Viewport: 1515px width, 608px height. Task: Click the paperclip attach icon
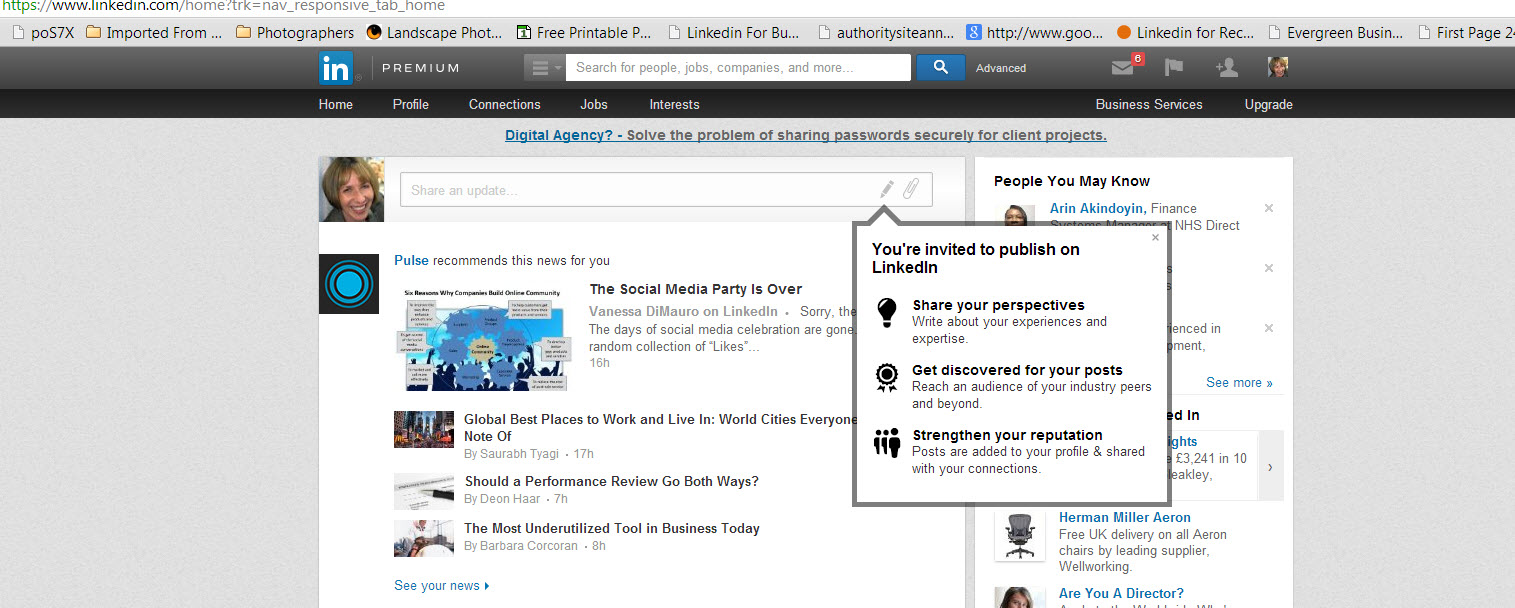click(x=911, y=189)
